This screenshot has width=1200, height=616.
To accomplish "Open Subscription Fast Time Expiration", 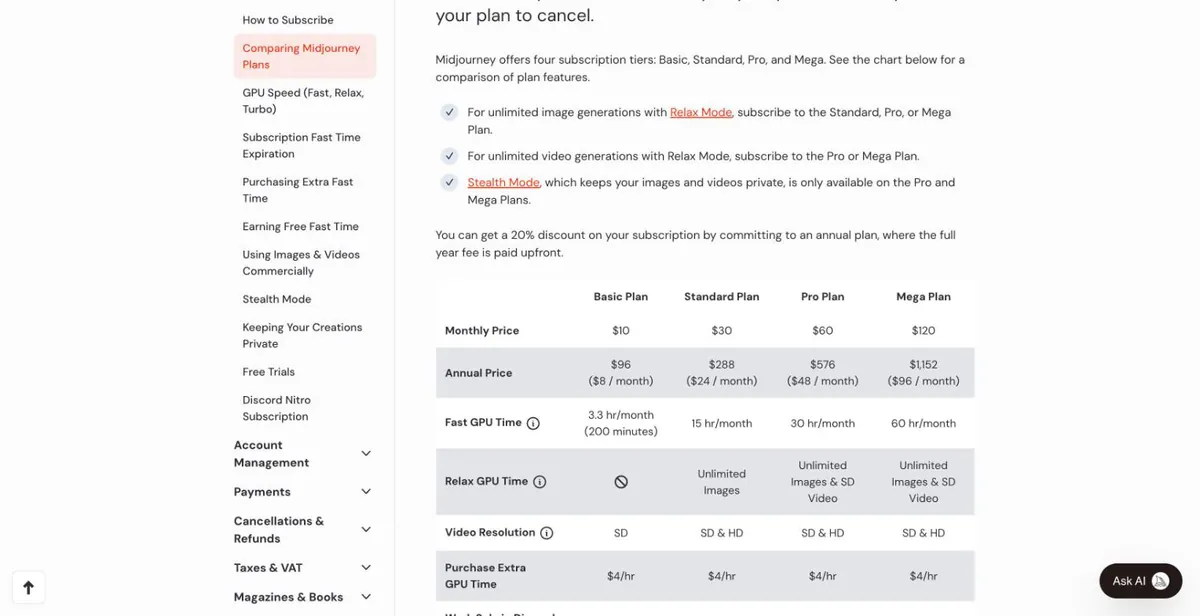I will (301, 146).
